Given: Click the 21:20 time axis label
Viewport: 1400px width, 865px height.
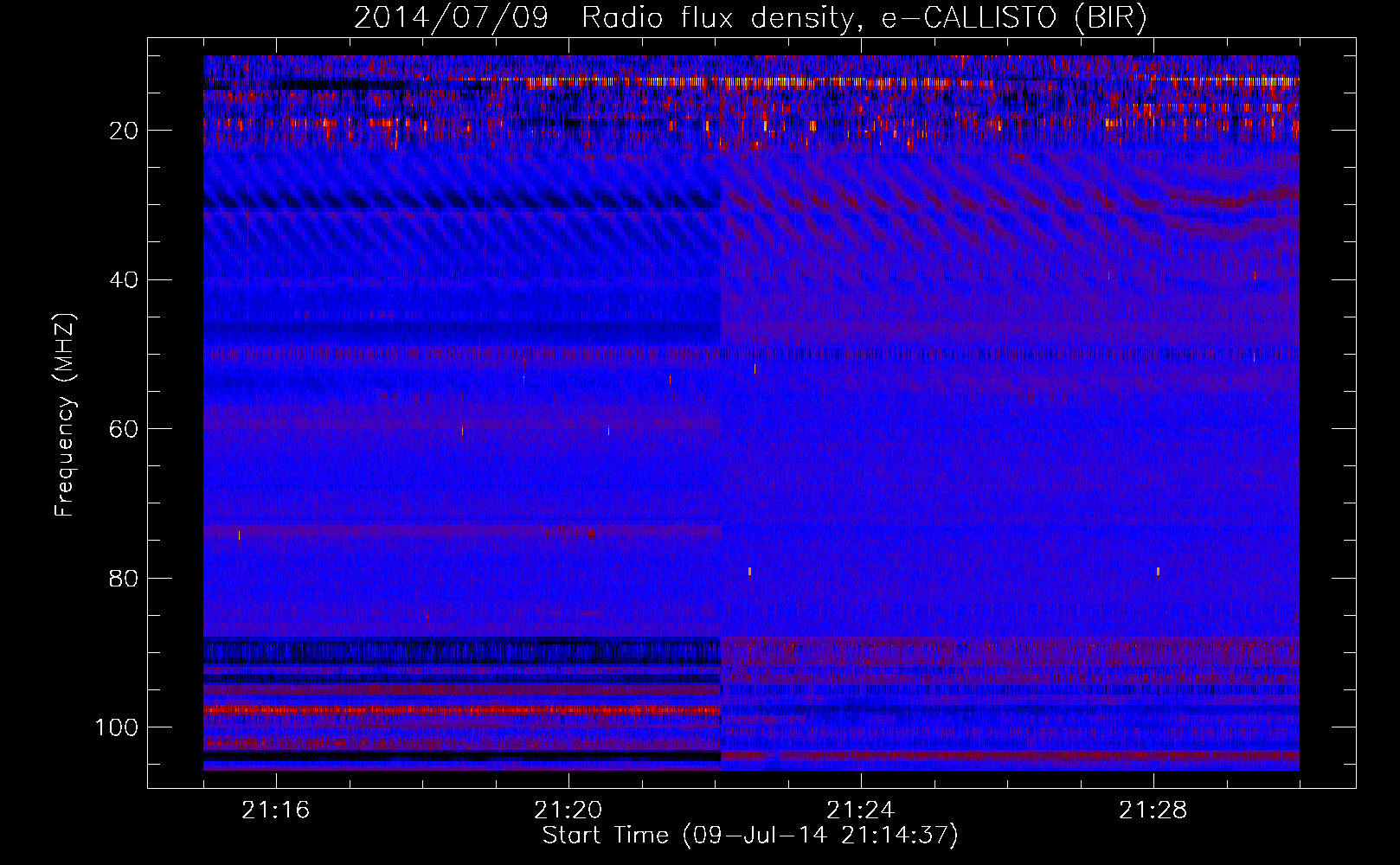Looking at the screenshot, I should [568, 811].
